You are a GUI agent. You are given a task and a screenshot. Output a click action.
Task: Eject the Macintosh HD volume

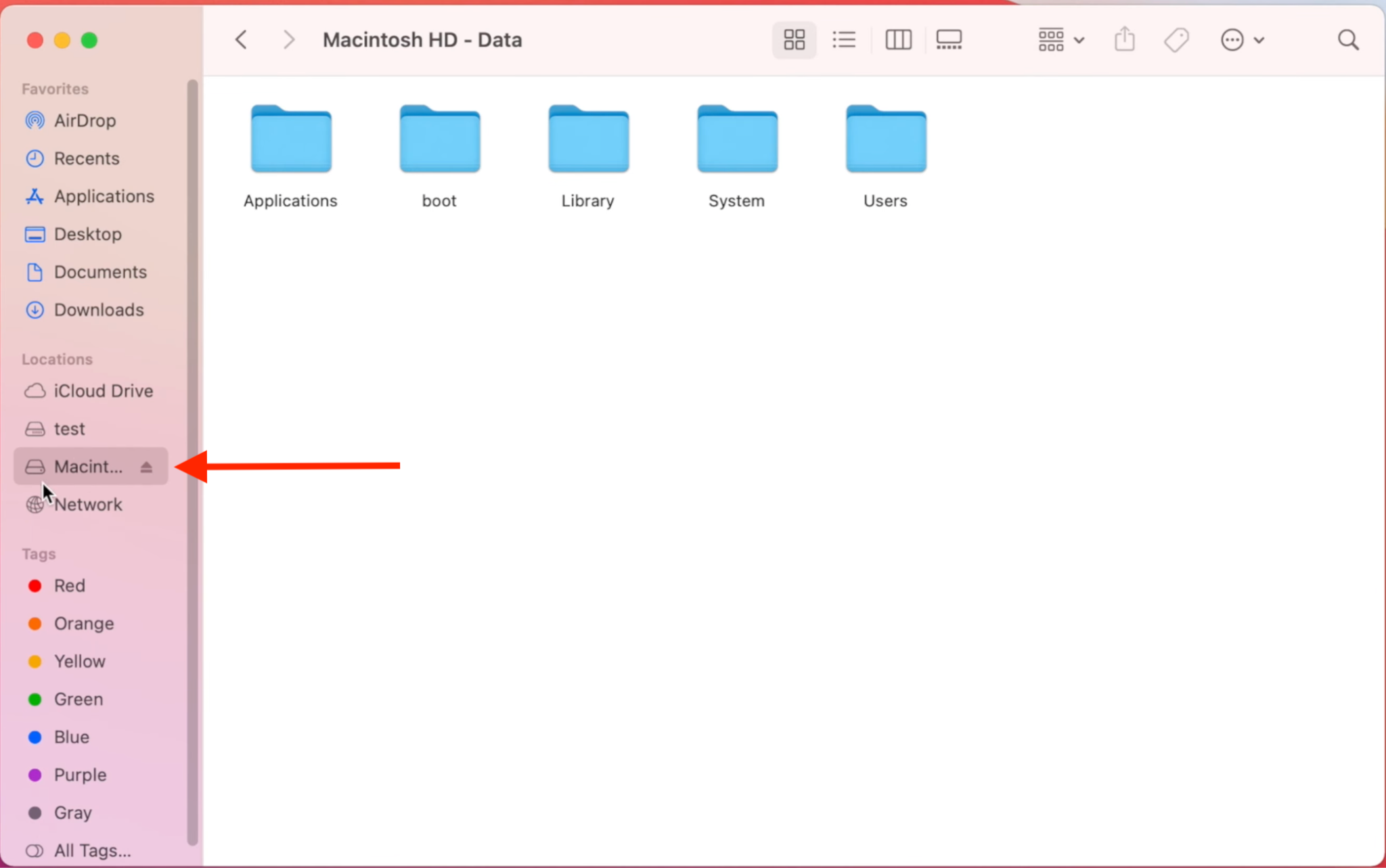click(x=146, y=466)
